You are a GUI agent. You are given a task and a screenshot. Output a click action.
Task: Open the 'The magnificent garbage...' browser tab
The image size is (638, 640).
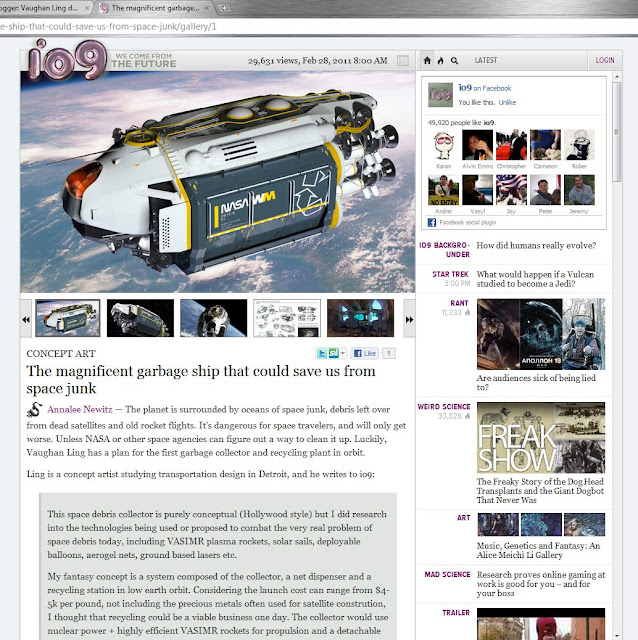[x=154, y=8]
